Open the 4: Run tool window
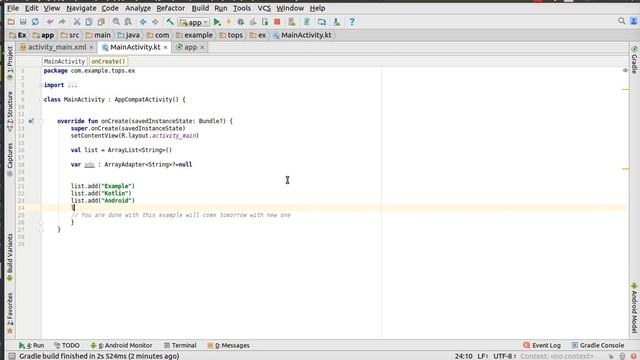Image resolution: width=640 pixels, height=360 pixels. pyautogui.click(x=31, y=345)
